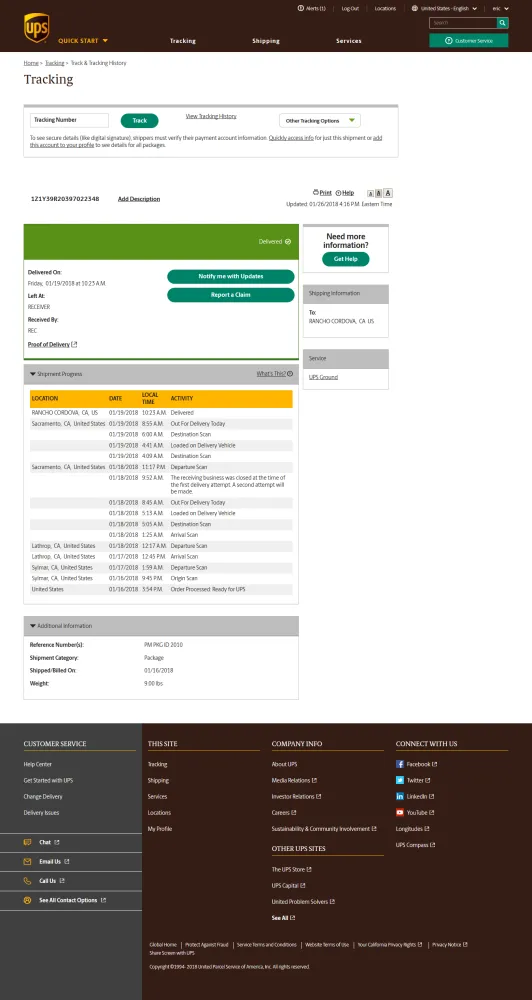Open the Locations link in header
This screenshot has width=532, height=1000.
(x=385, y=8)
